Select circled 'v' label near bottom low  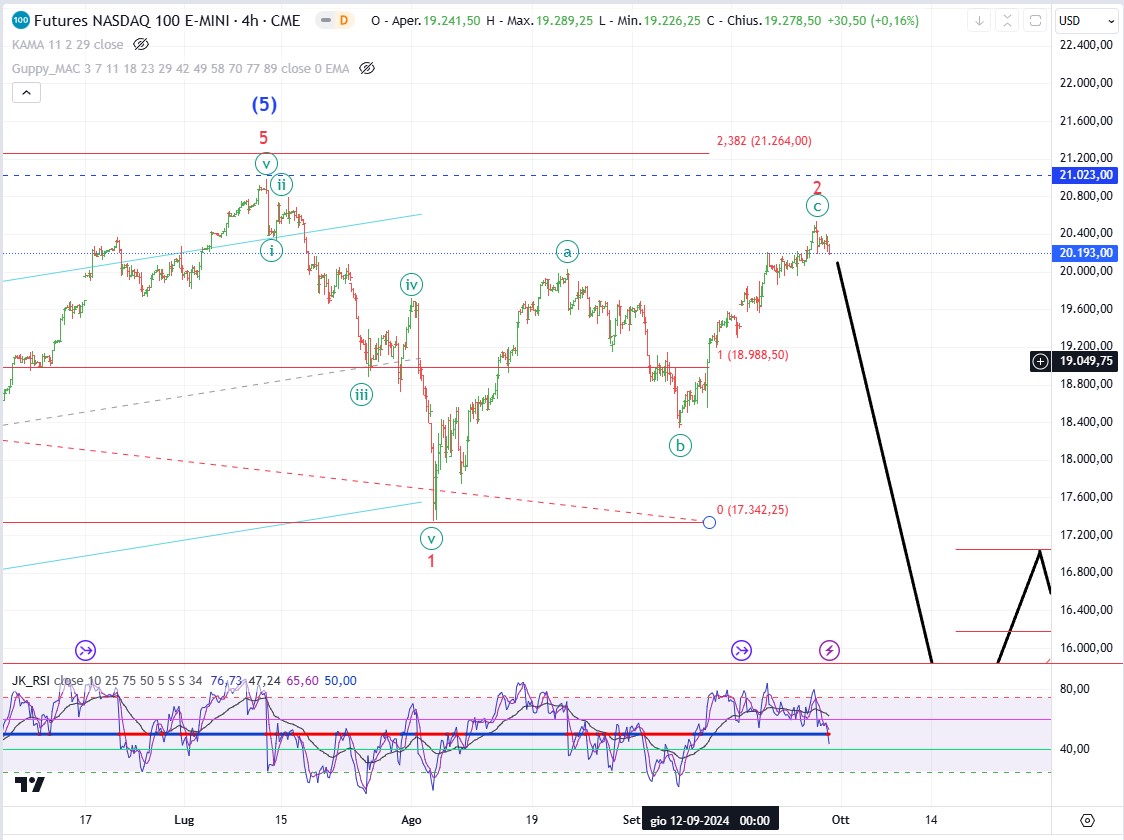tap(432, 538)
